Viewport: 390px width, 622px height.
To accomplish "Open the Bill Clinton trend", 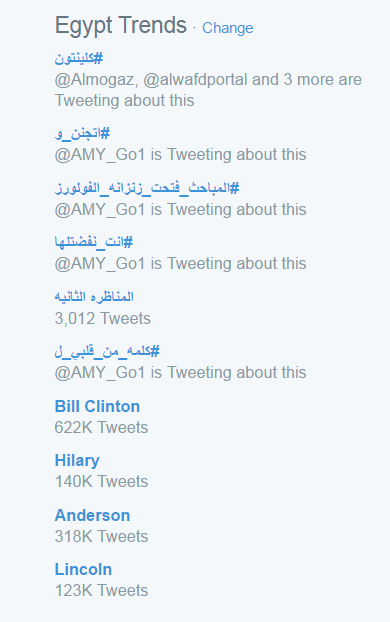I will pyautogui.click(x=97, y=406).
